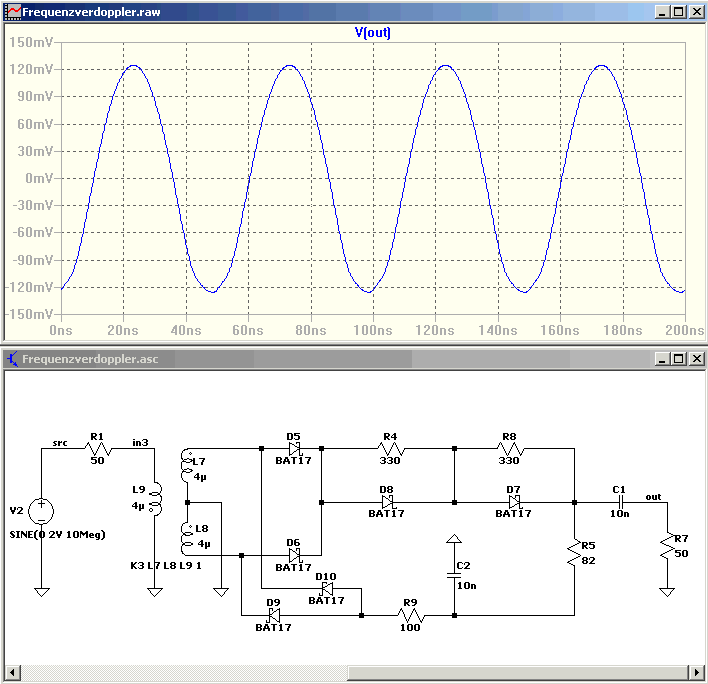
Task: Click the Frequenzverdoppler.asc title bar text
Action: click(x=90, y=359)
